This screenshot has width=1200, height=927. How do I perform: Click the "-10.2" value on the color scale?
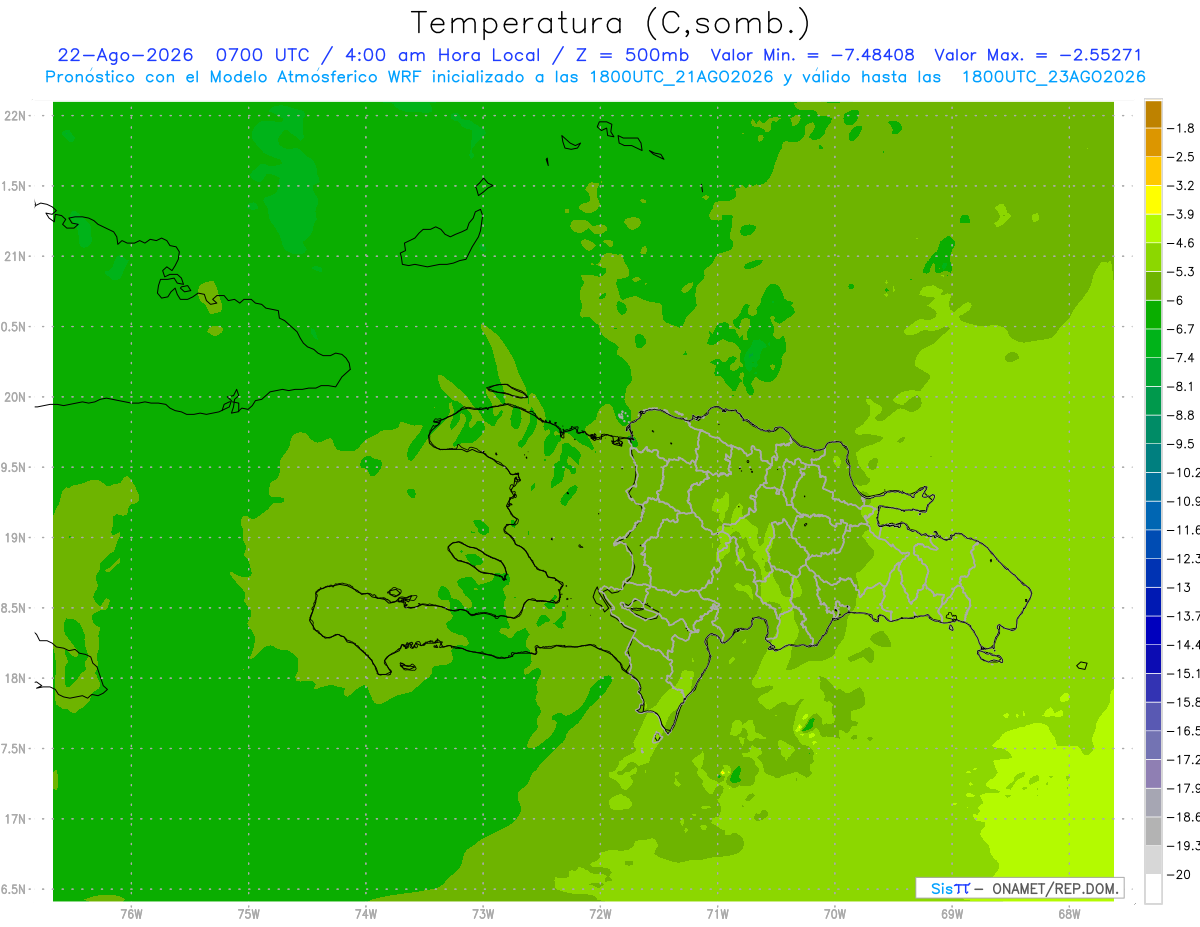pyautogui.click(x=1183, y=472)
